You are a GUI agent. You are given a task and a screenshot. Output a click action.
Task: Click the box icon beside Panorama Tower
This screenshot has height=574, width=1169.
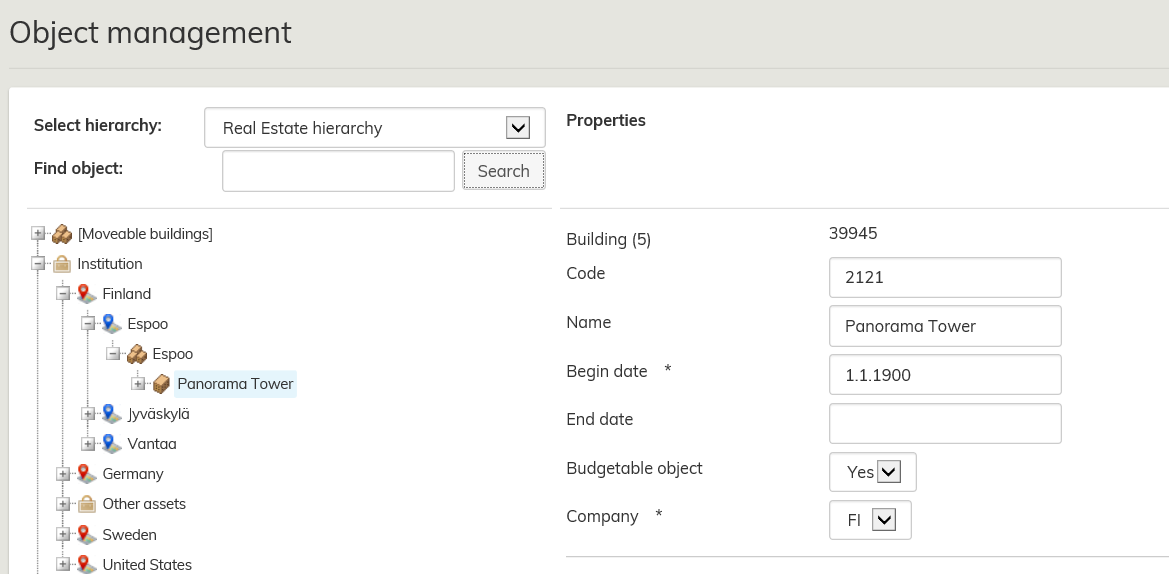tap(161, 384)
